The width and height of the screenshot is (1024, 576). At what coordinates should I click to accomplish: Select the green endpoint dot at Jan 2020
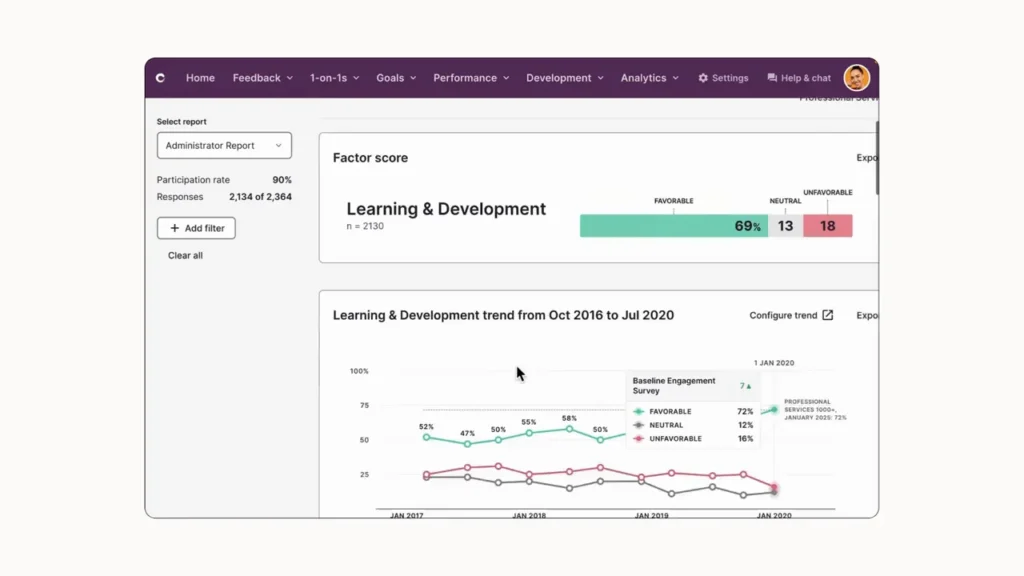coord(775,410)
